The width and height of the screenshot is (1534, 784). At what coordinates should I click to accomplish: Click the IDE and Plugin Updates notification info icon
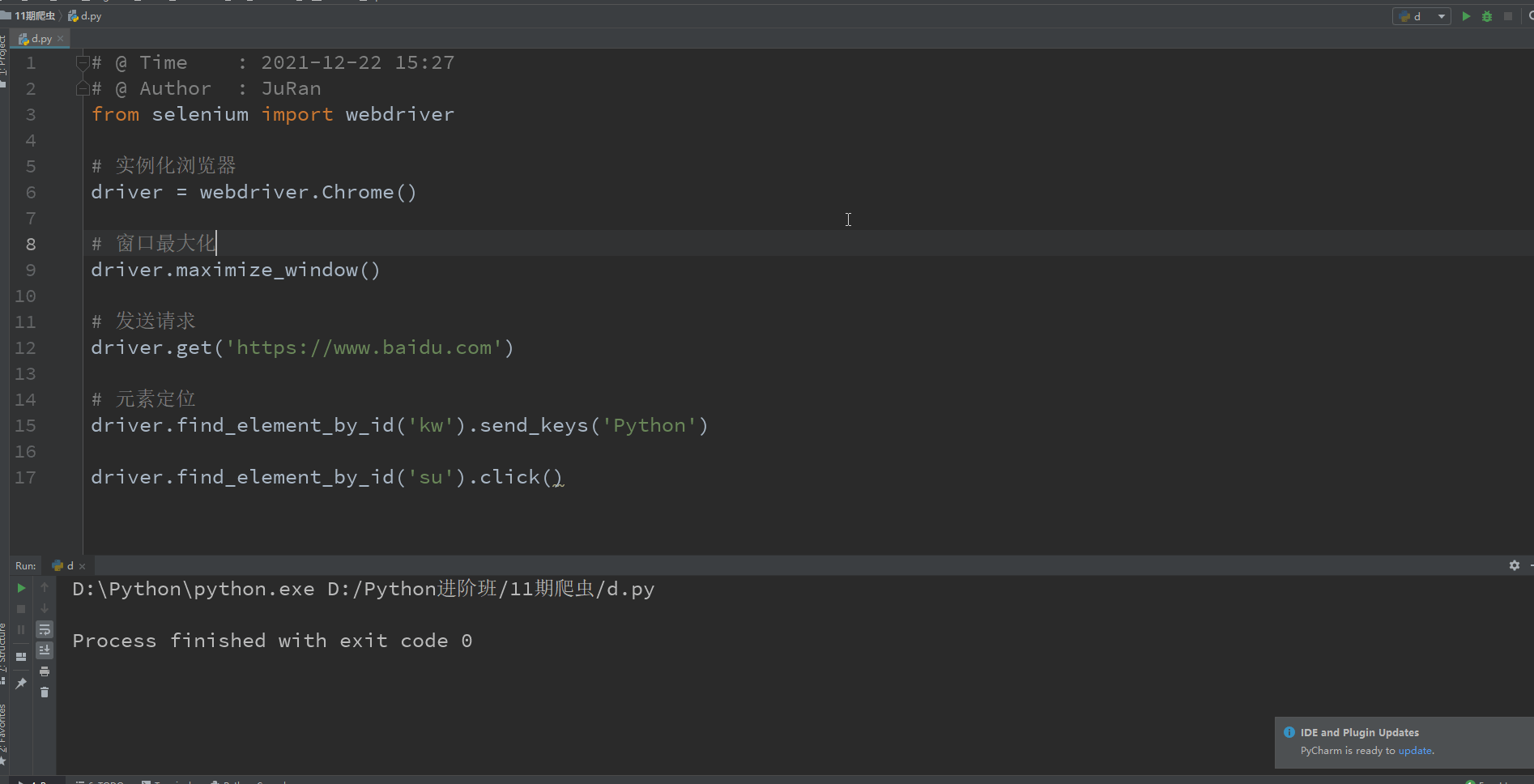click(x=1289, y=732)
